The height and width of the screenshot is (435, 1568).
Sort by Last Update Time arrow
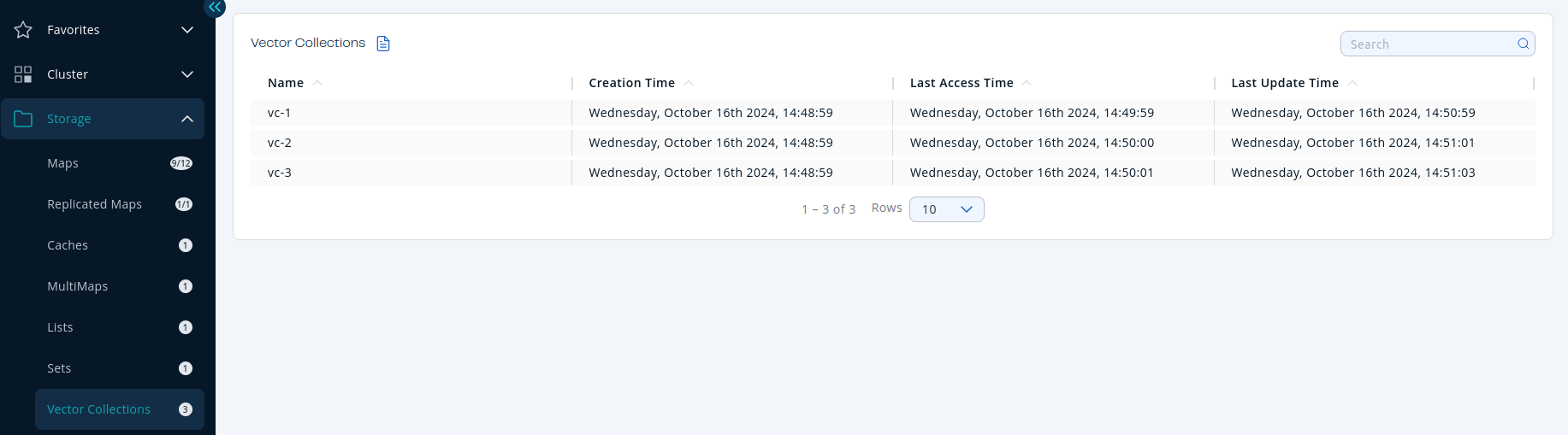pos(1352,83)
